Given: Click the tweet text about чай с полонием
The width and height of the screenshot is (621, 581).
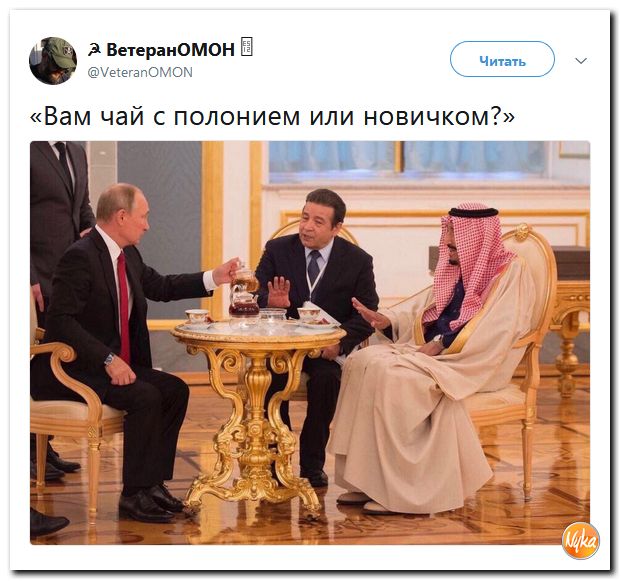Looking at the screenshot, I should point(272,117).
